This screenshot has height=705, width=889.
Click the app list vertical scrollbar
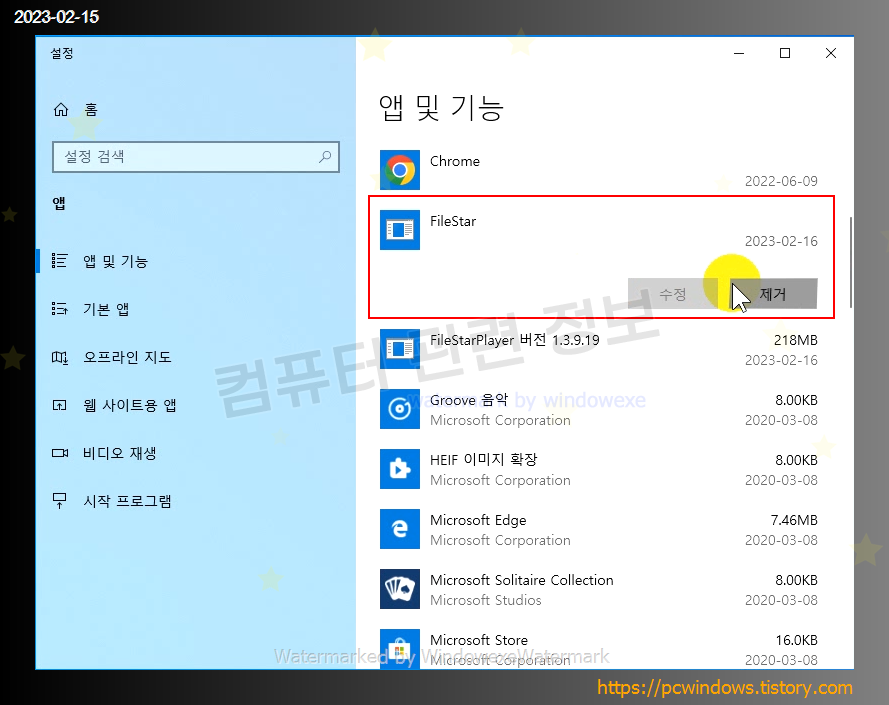coord(850,262)
